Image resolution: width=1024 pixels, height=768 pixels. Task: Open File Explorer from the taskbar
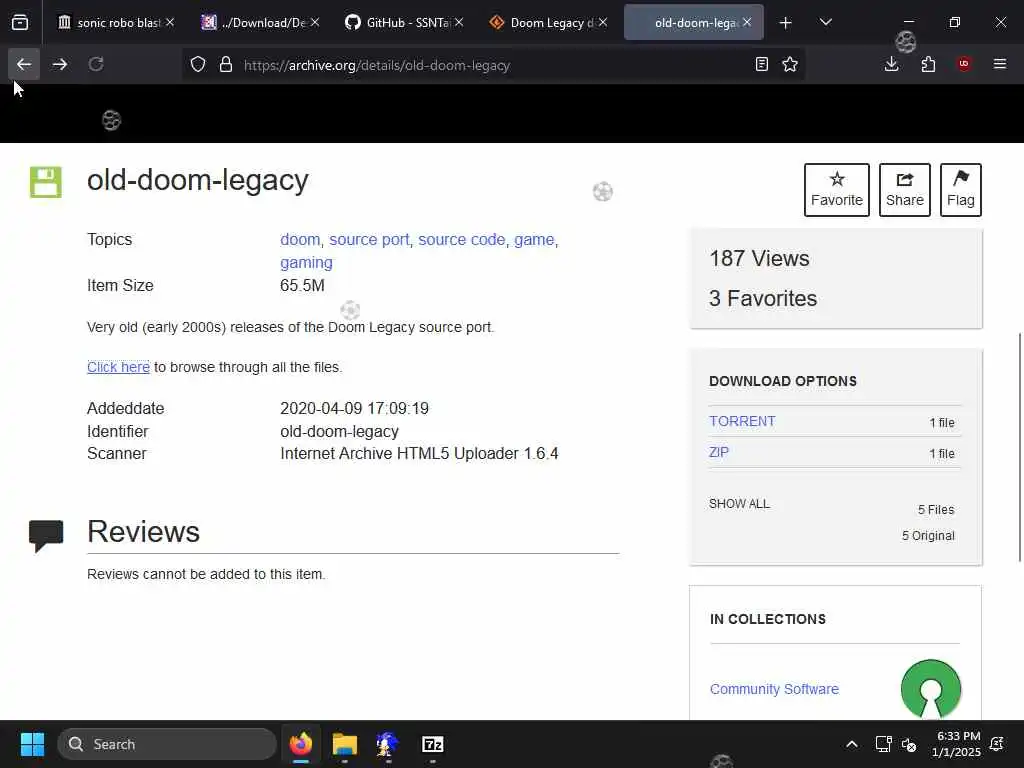click(345, 744)
